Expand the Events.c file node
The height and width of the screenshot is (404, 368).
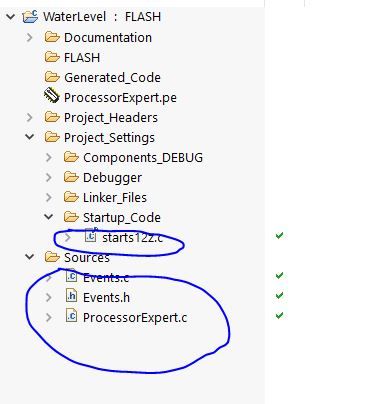tap(49, 277)
